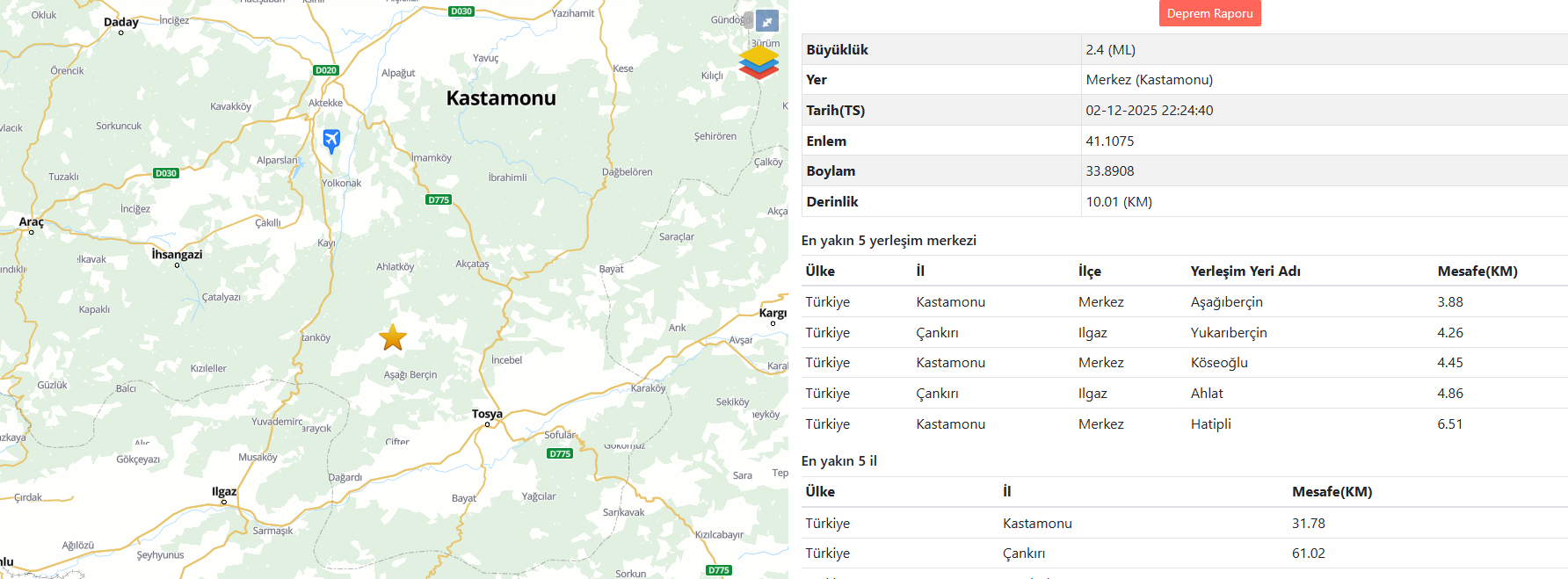Select the latitude value 41.1075
Image resolution: width=1568 pixels, height=579 pixels.
point(1109,141)
